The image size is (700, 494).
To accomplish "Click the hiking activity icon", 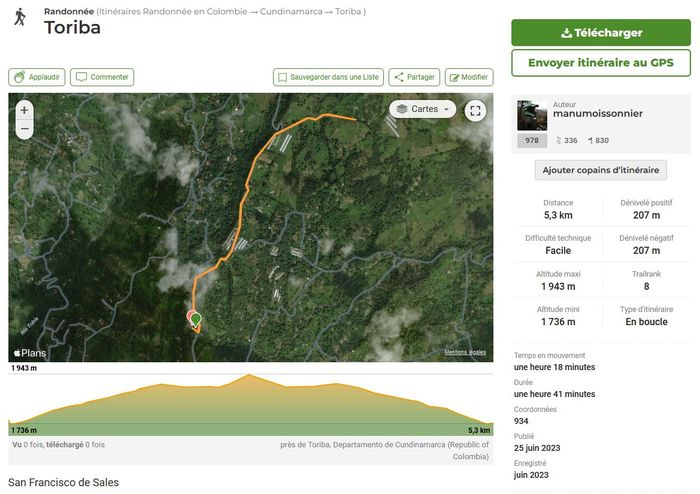I will pos(19,18).
